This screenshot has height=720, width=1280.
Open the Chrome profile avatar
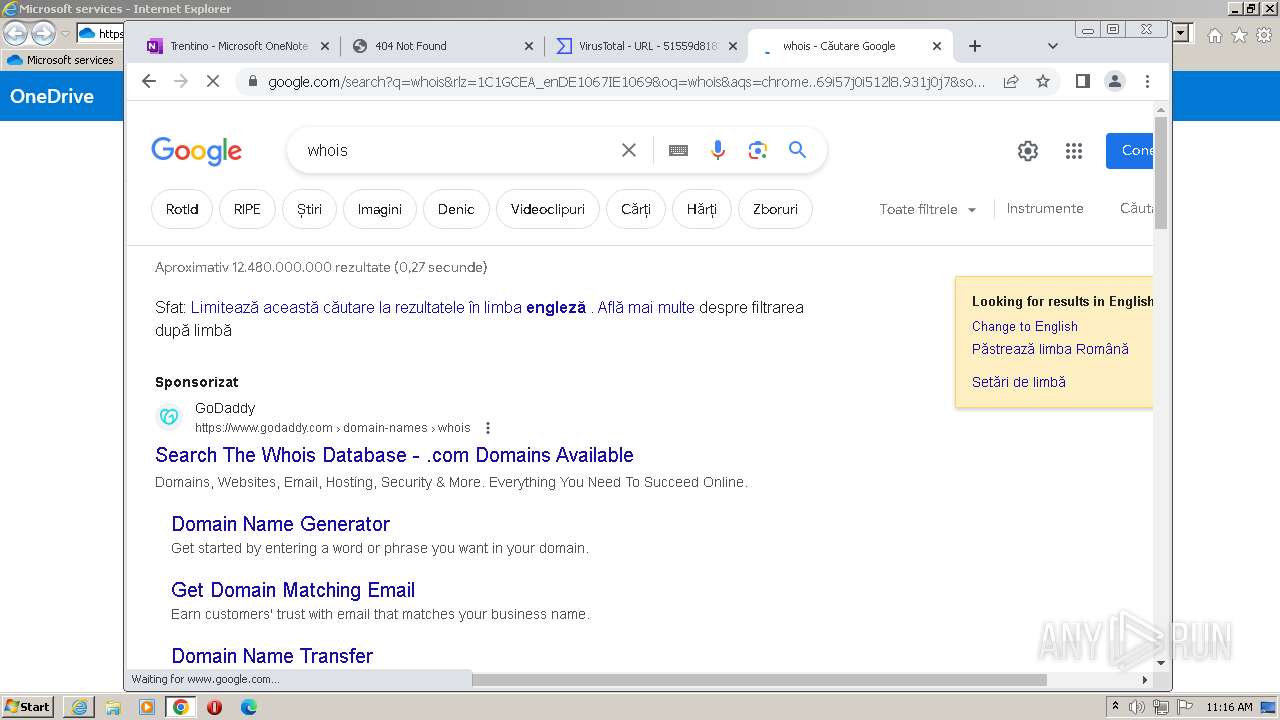click(1114, 81)
